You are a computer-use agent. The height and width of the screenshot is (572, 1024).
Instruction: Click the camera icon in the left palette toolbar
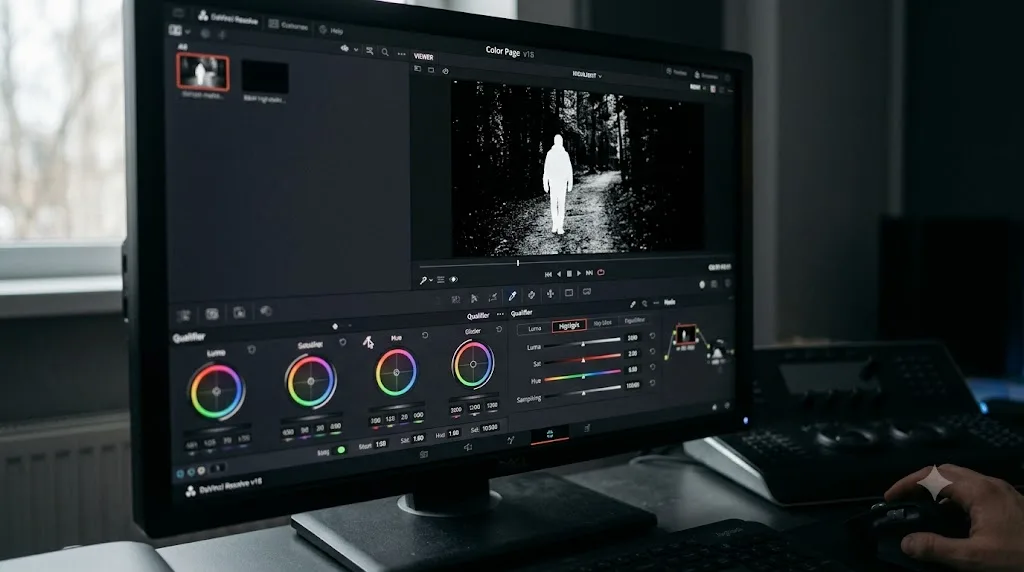pyautogui.click(x=212, y=314)
